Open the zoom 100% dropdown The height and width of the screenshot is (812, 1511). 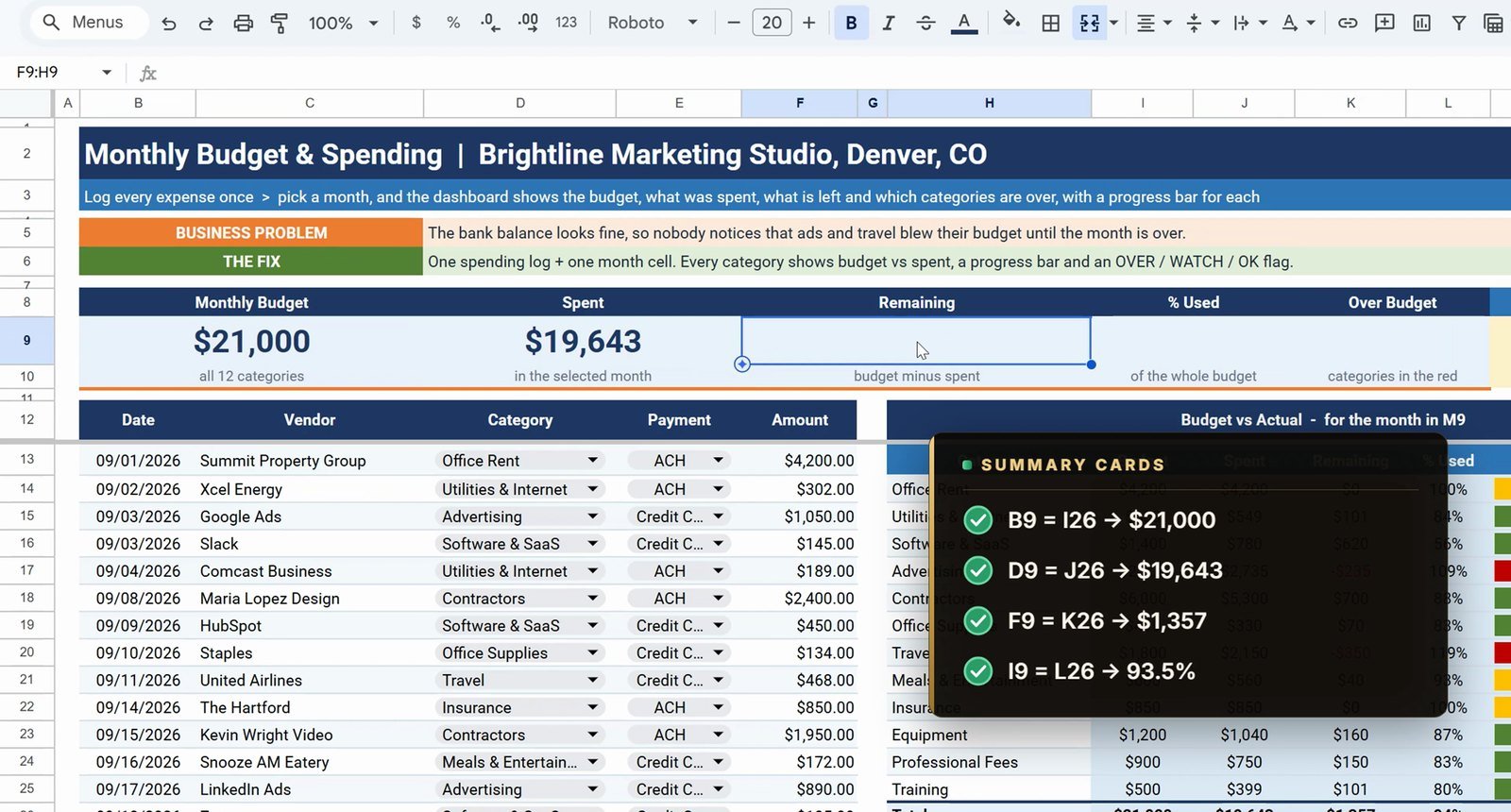click(343, 23)
